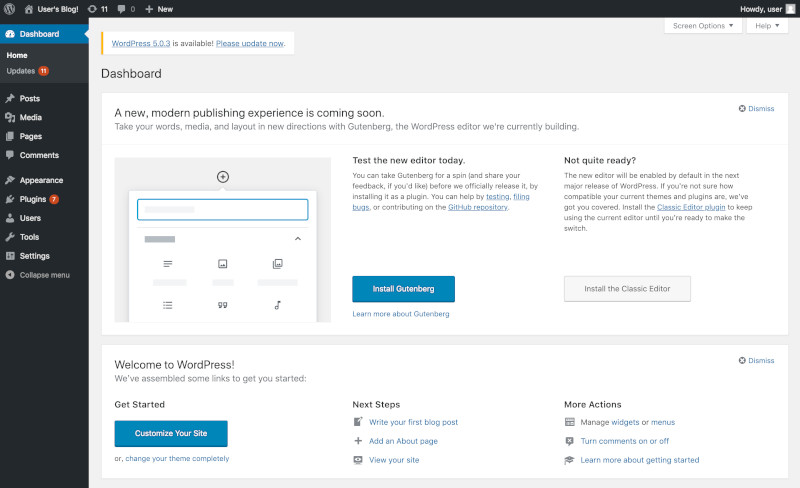
Task: Click the quote block icon in Gutenberg preview
Action: click(x=222, y=305)
